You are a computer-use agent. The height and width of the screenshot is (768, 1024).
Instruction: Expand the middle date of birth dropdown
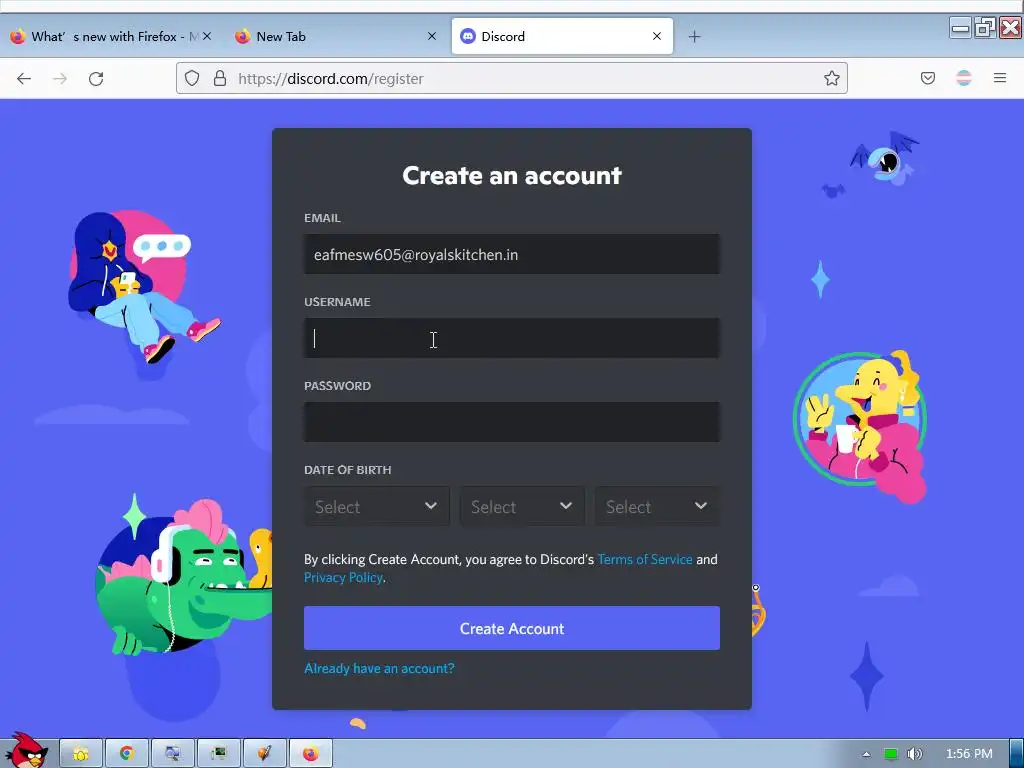pyautogui.click(x=522, y=506)
